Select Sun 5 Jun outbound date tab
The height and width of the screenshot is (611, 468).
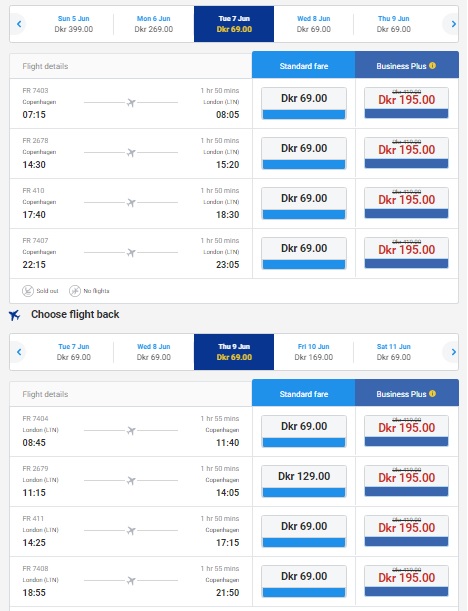click(74, 24)
